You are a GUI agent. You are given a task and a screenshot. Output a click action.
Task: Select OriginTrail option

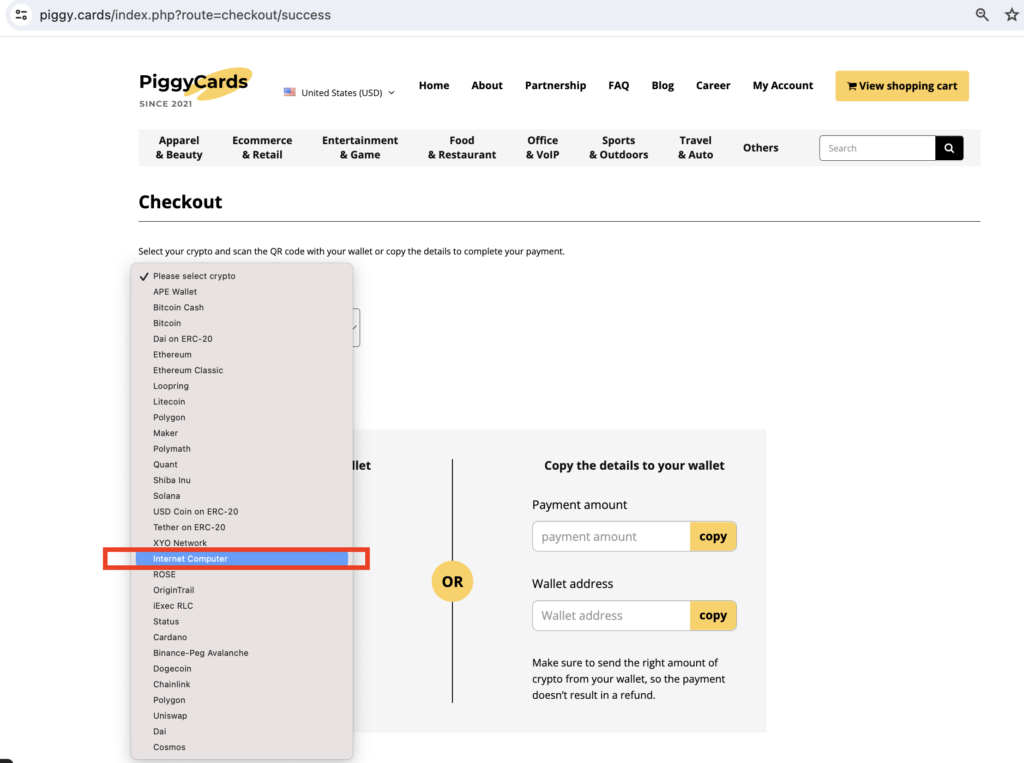(242, 590)
